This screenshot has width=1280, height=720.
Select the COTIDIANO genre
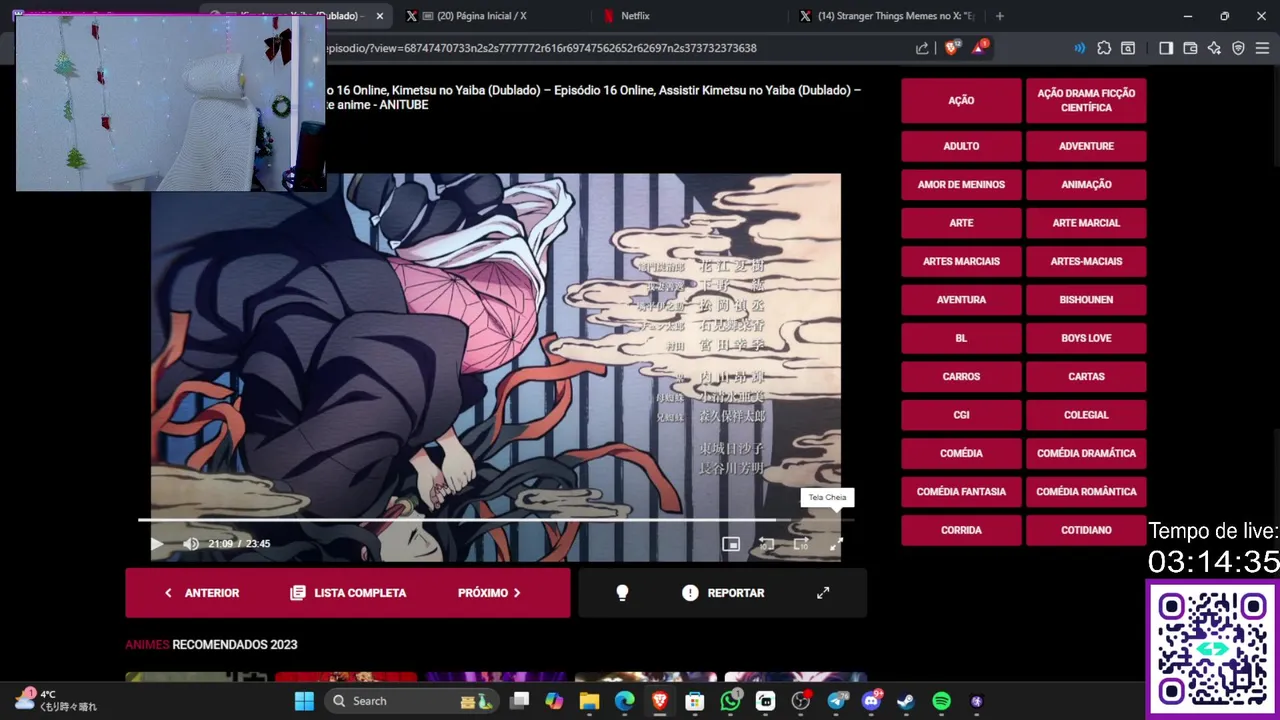[1086, 531]
